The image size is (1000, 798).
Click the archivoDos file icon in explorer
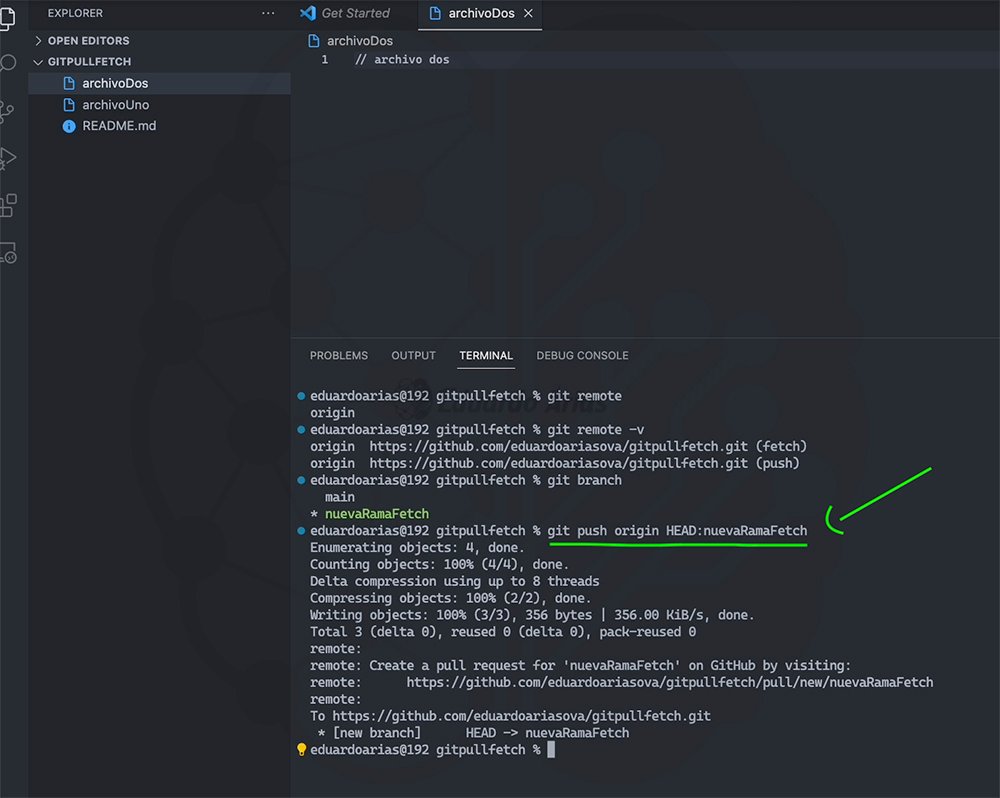pyautogui.click(x=69, y=84)
